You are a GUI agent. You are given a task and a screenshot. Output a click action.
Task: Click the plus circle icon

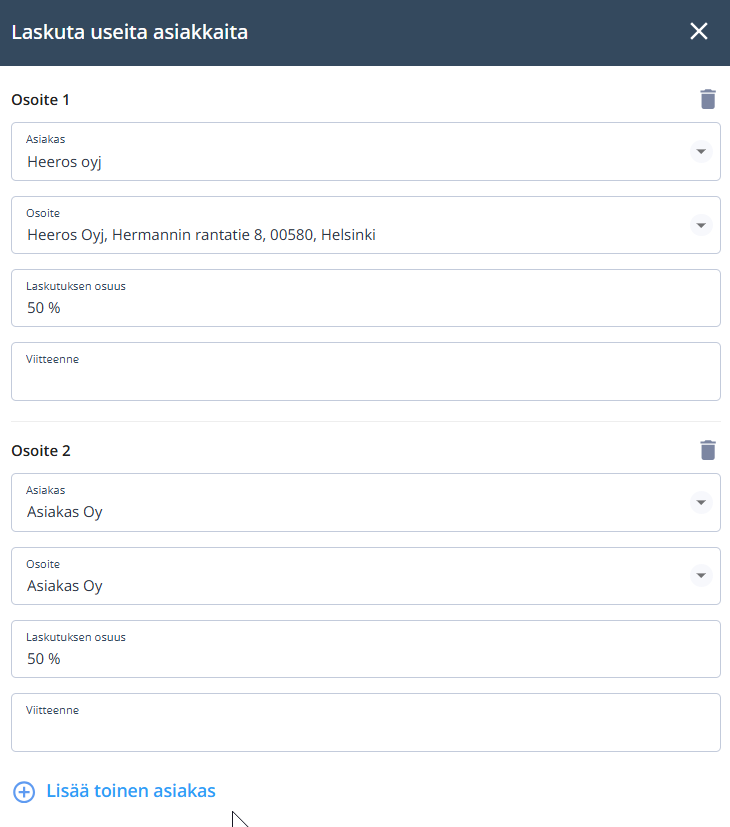pos(24,792)
